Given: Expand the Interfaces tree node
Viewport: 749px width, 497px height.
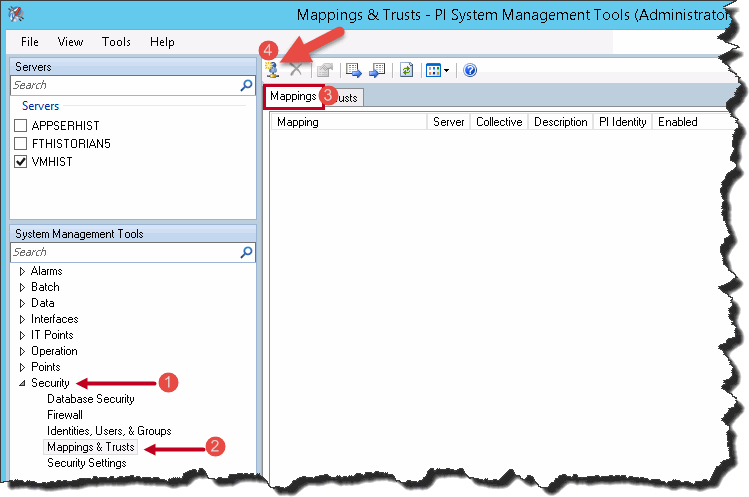Looking at the screenshot, I should tap(22, 319).
